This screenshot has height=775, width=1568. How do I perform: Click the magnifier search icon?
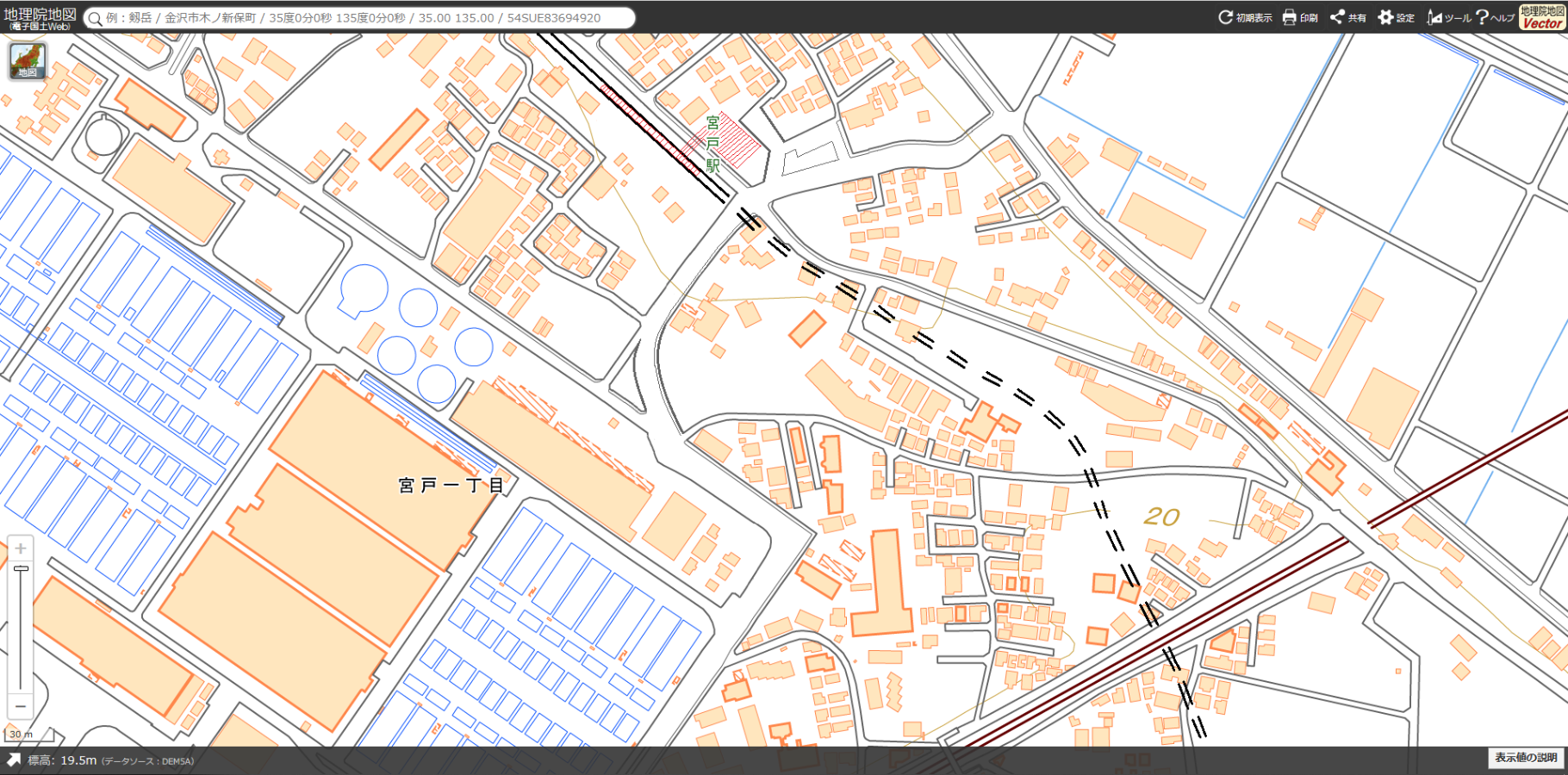click(95, 18)
